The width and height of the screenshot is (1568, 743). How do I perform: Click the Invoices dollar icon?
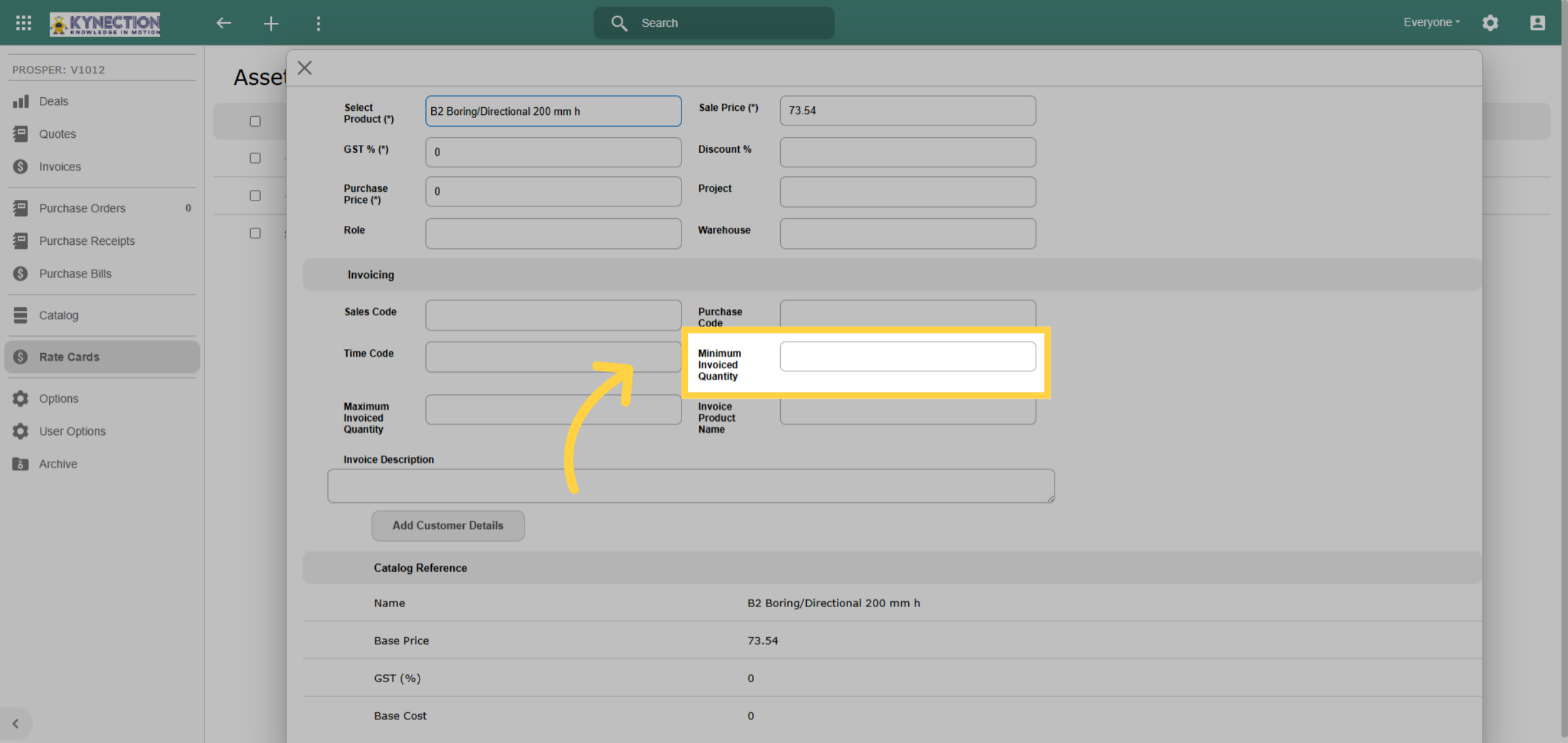coord(21,166)
